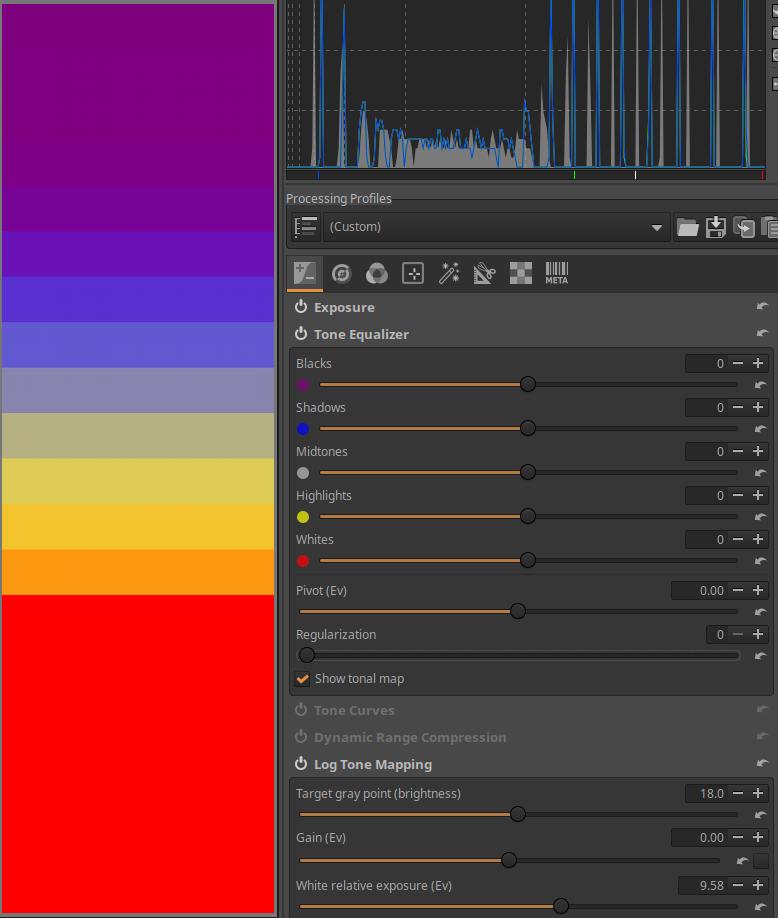Select the Exposure tab with plus-minus icon

305,273
